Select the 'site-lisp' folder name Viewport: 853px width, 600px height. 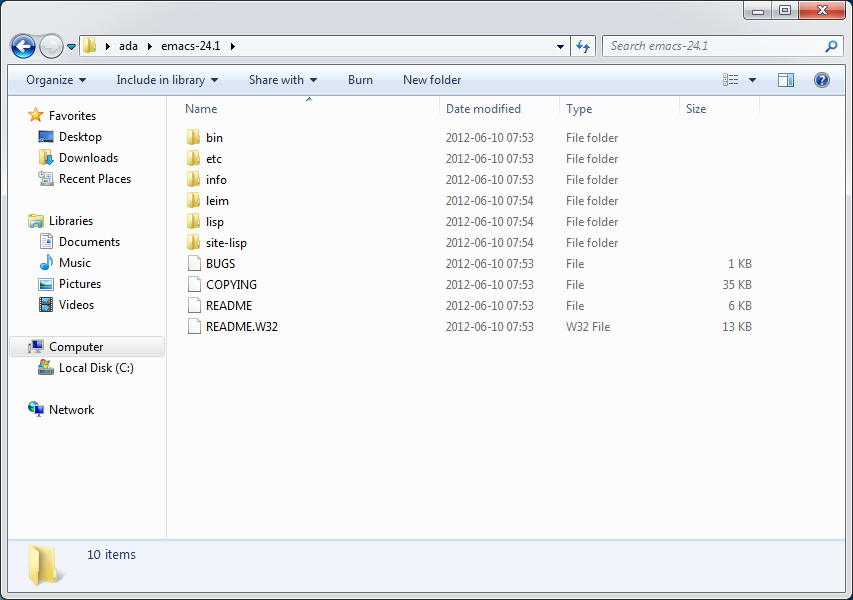226,243
